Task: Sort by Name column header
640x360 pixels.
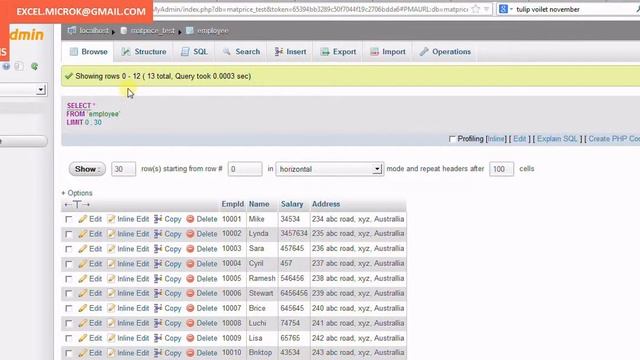Action: 259,204
